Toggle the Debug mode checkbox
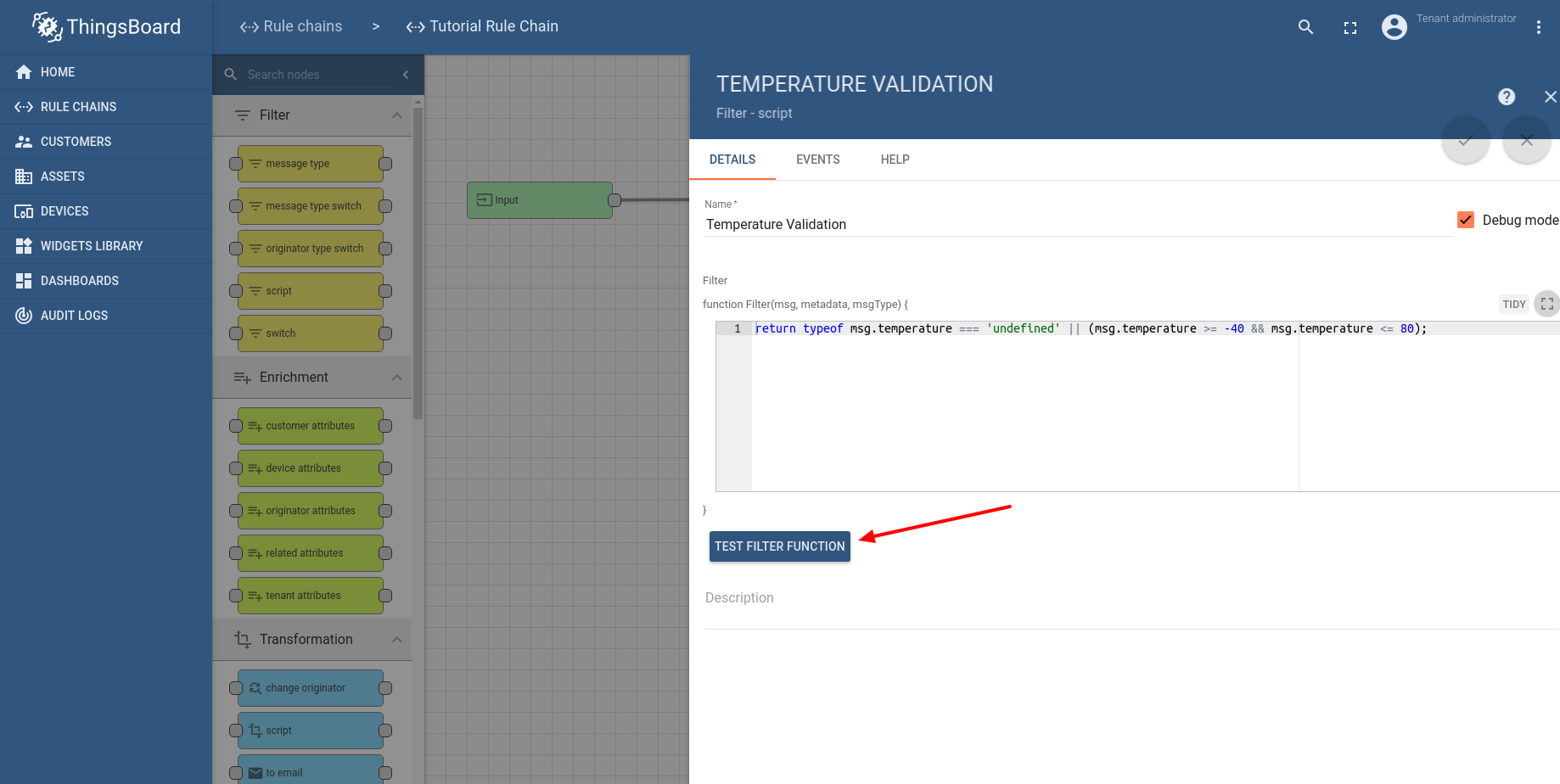 tap(1466, 221)
